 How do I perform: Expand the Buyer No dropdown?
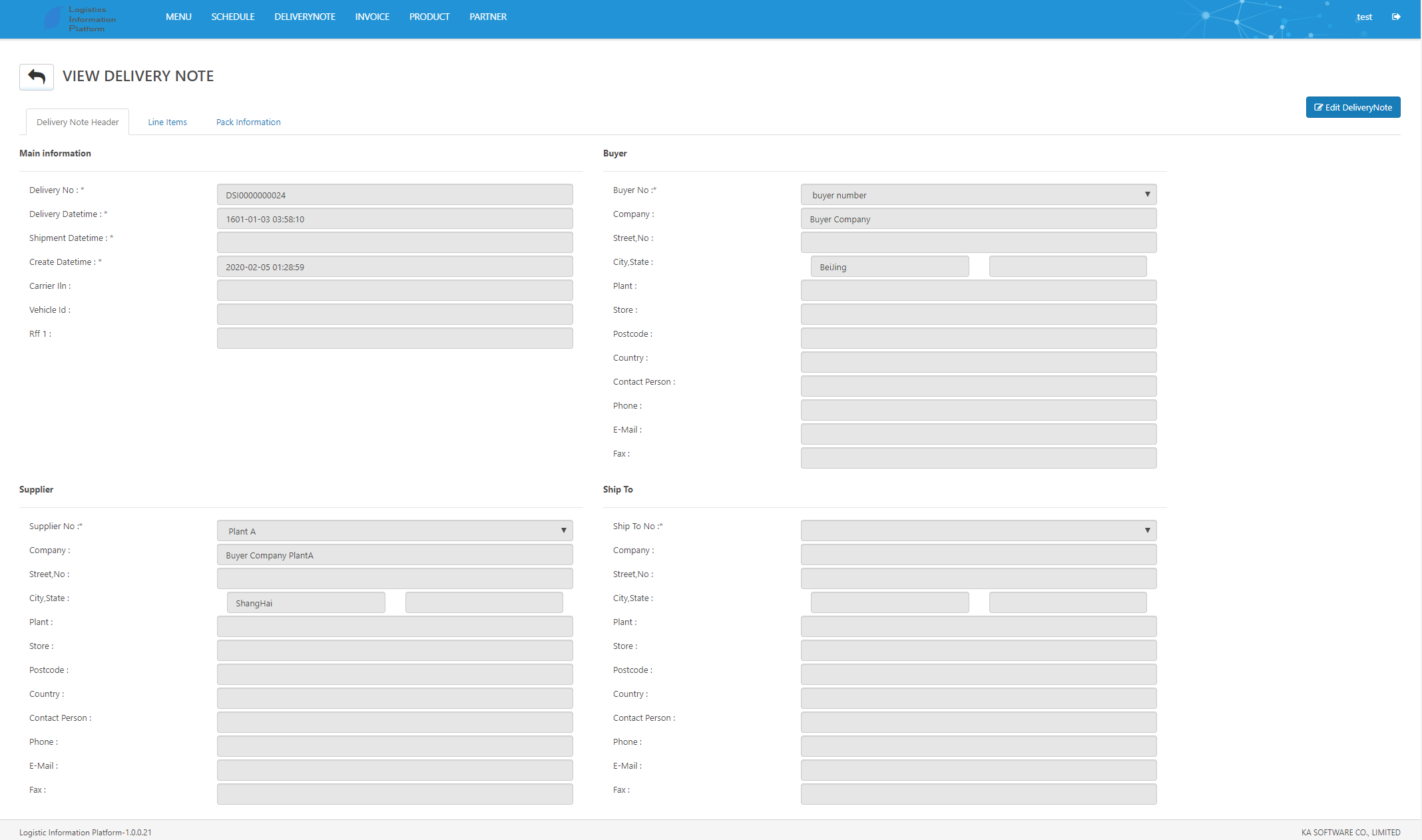coord(979,194)
